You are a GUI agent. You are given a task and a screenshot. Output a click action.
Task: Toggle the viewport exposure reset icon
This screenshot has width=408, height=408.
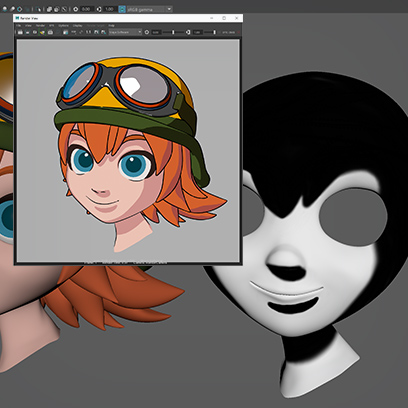tap(76, 9)
